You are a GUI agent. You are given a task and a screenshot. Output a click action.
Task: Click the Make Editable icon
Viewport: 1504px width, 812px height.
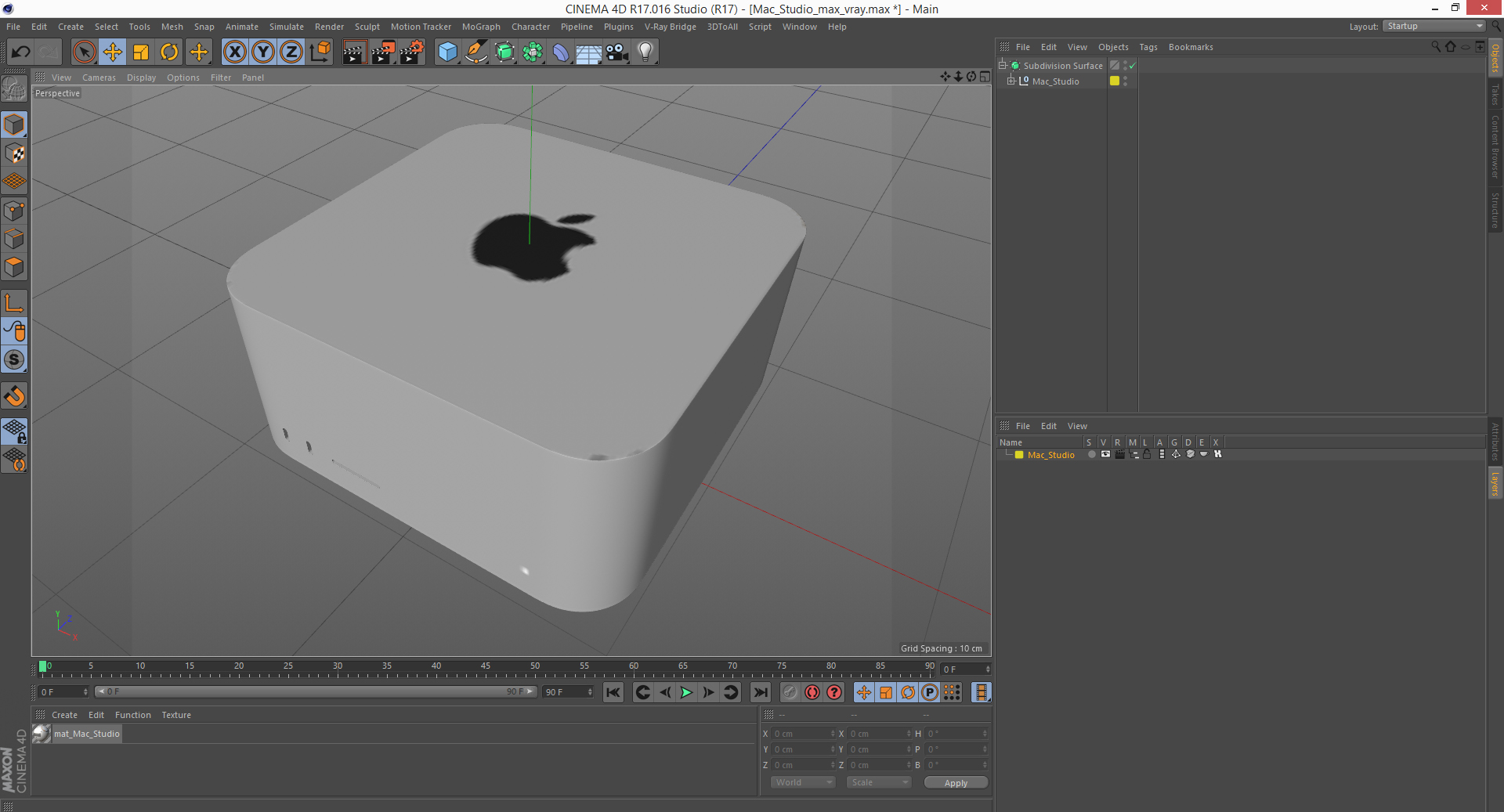pyautogui.click(x=14, y=88)
